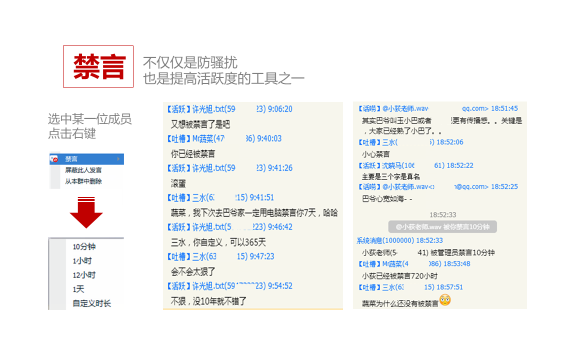Image resolution: width=570 pixels, height=360 pixels.
Task: Open sender 许光旭.txt at 9:54:52
Action: 230,286
